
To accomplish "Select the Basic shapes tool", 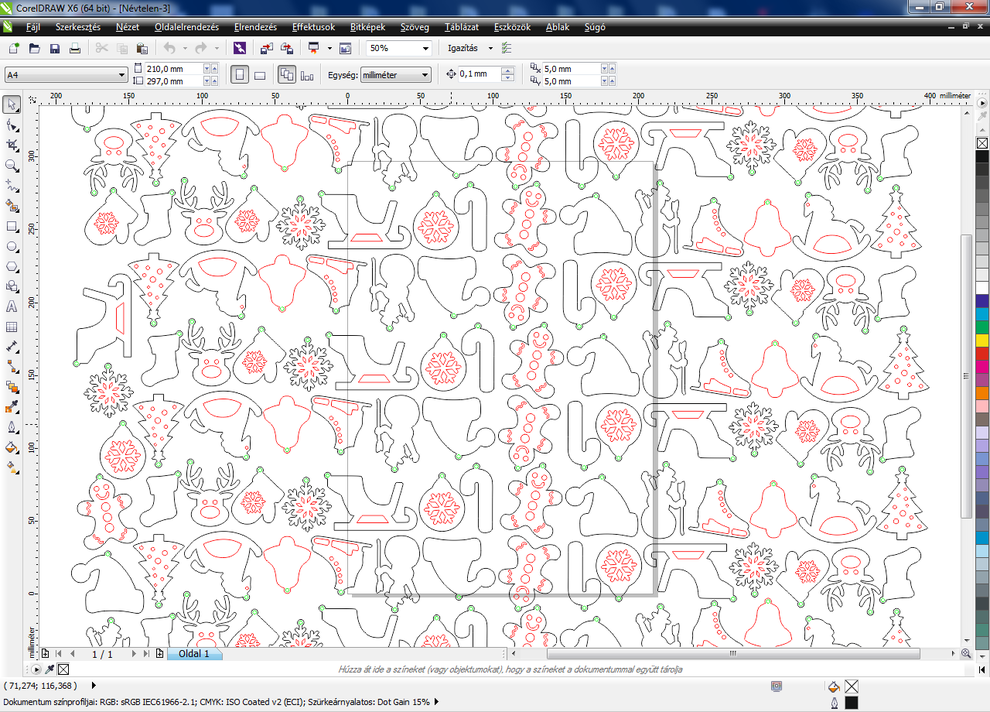I will tap(11, 287).
